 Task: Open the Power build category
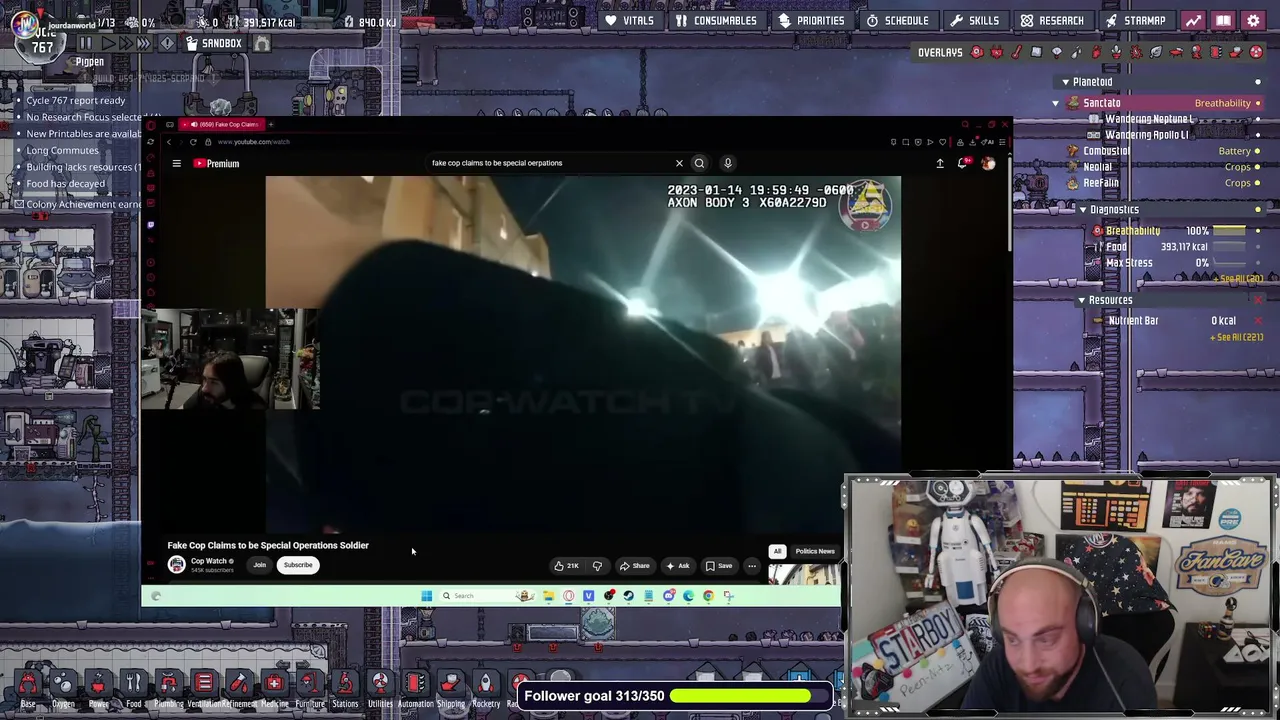point(98,688)
